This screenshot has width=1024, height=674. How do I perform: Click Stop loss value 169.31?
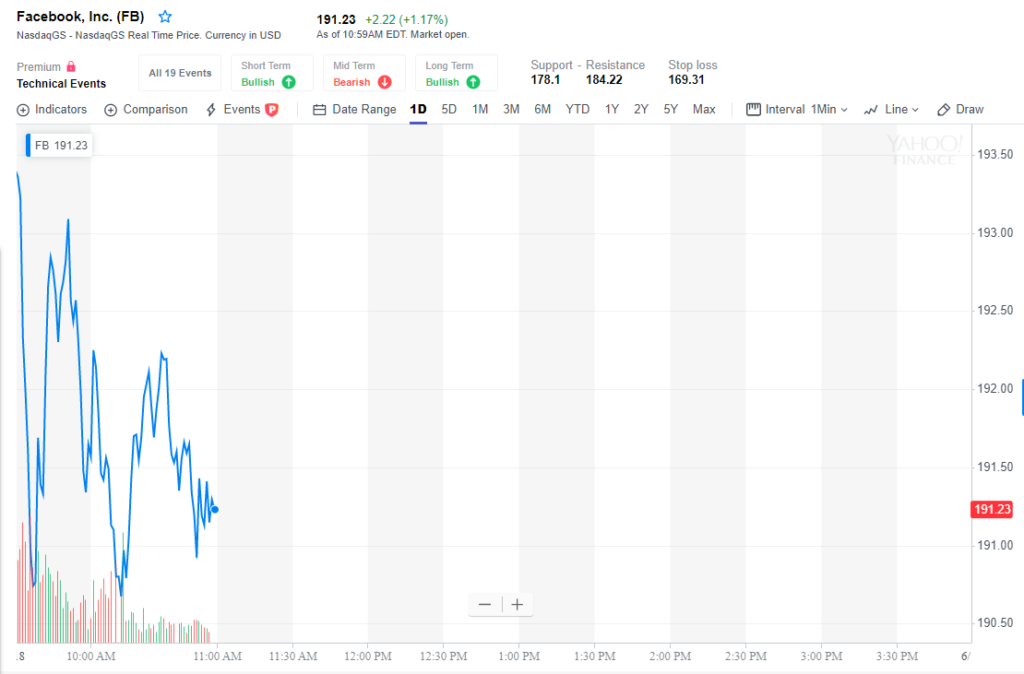pos(686,80)
